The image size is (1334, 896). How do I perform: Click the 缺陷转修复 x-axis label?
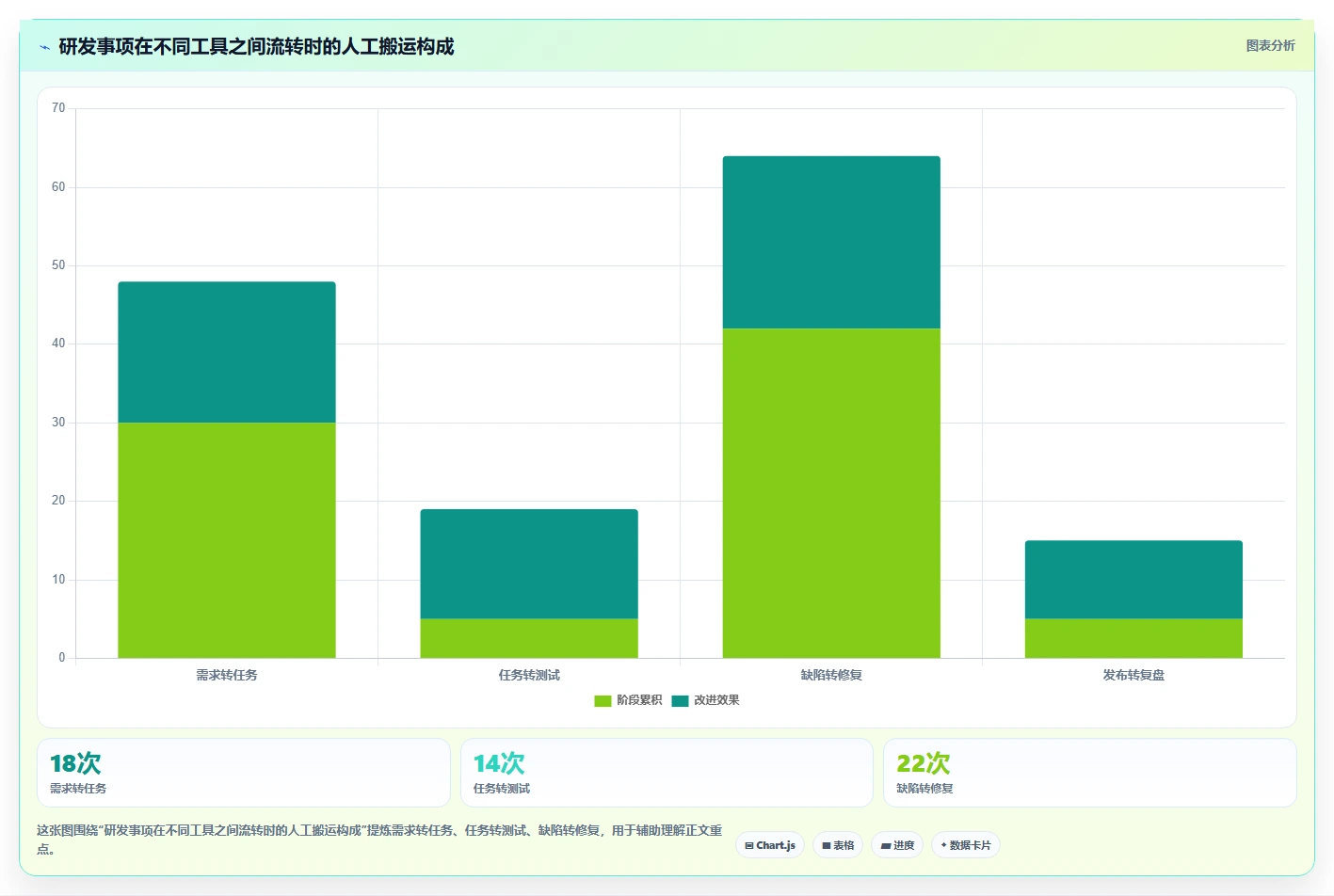831,675
